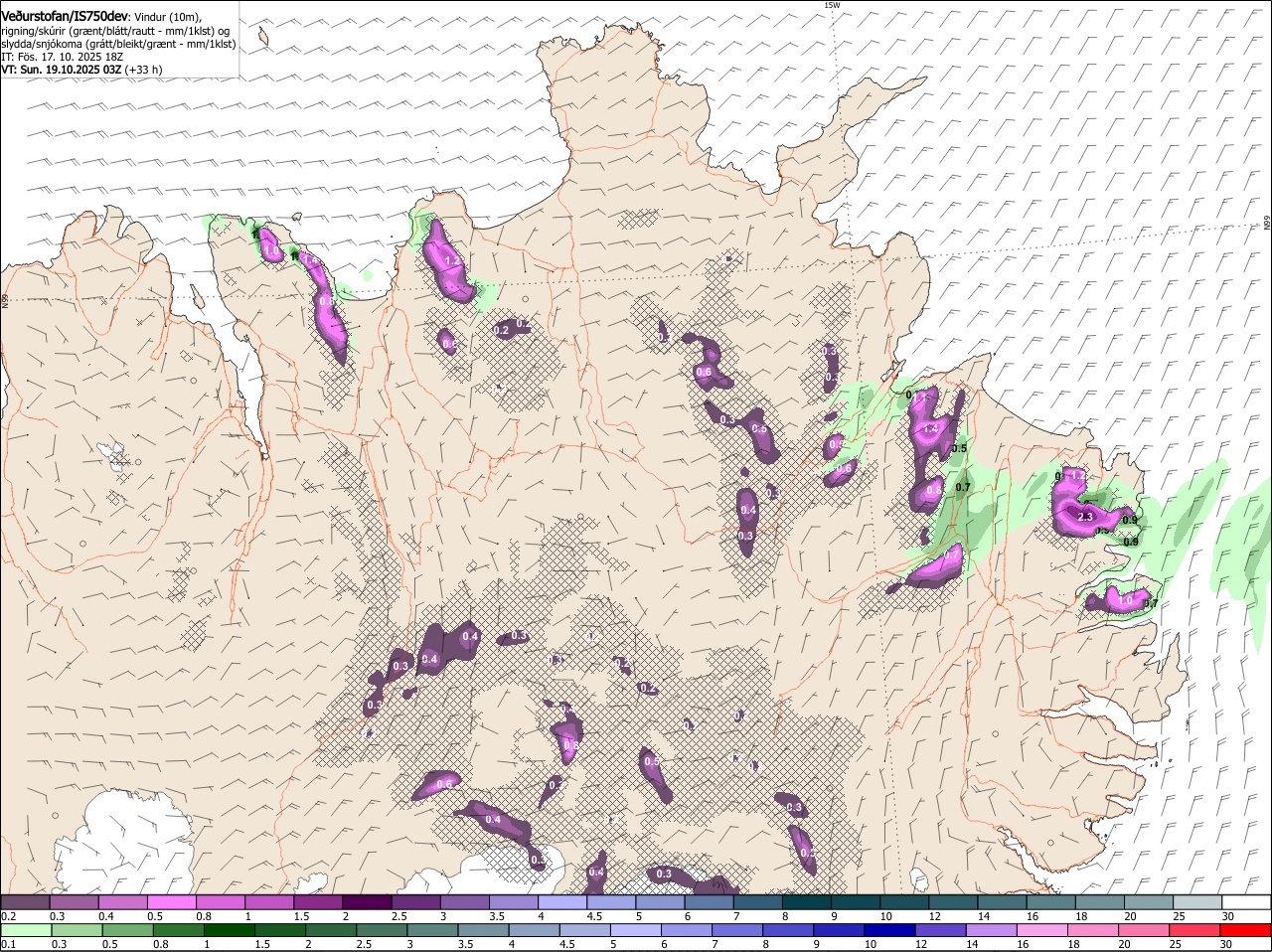Viewport: 1272px width, 952px height.
Task: Select the top legend dark purple swatch between 2 and 2.5
Action: coord(367,902)
